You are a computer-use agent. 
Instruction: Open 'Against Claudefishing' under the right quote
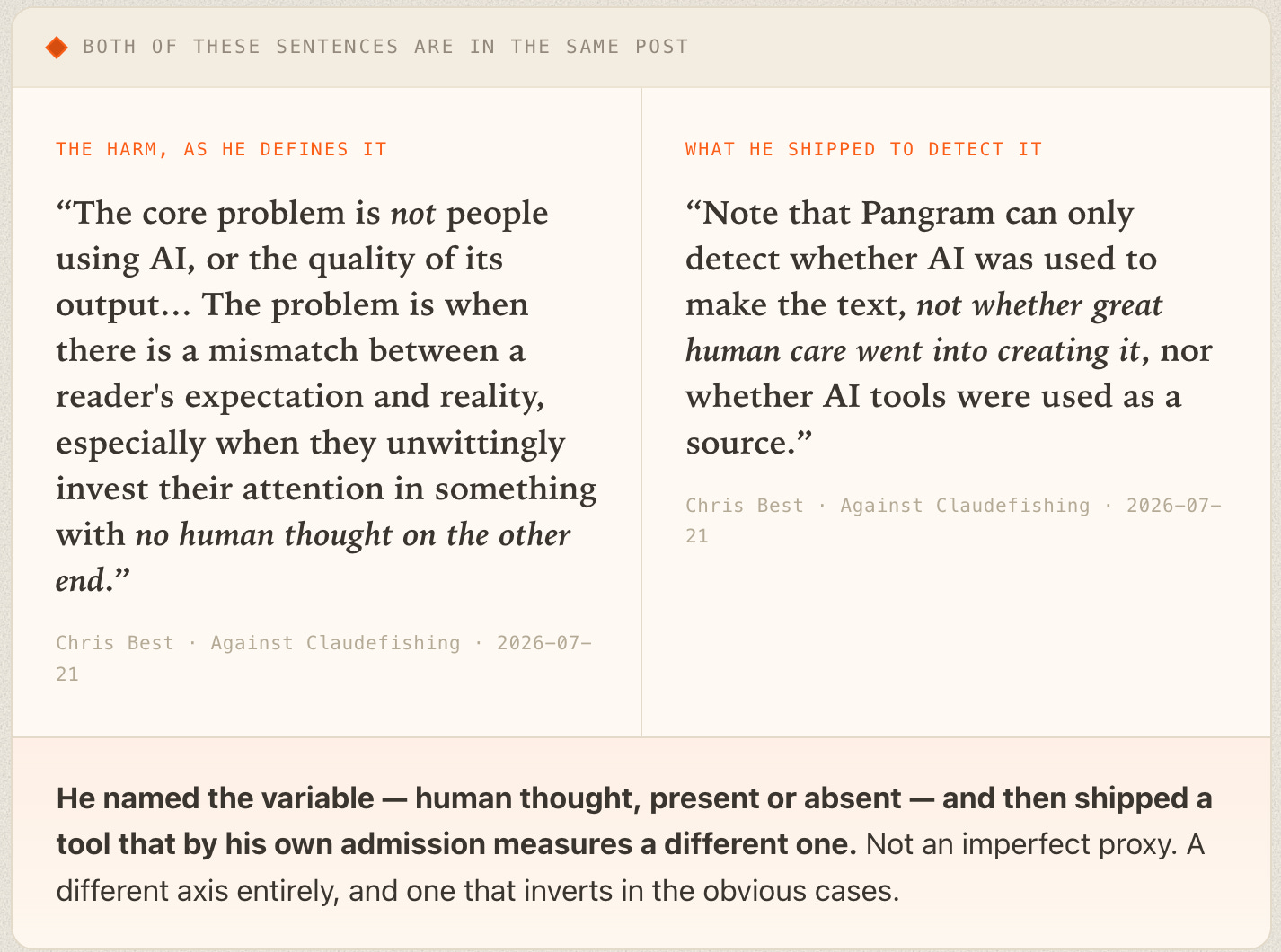pos(965,506)
